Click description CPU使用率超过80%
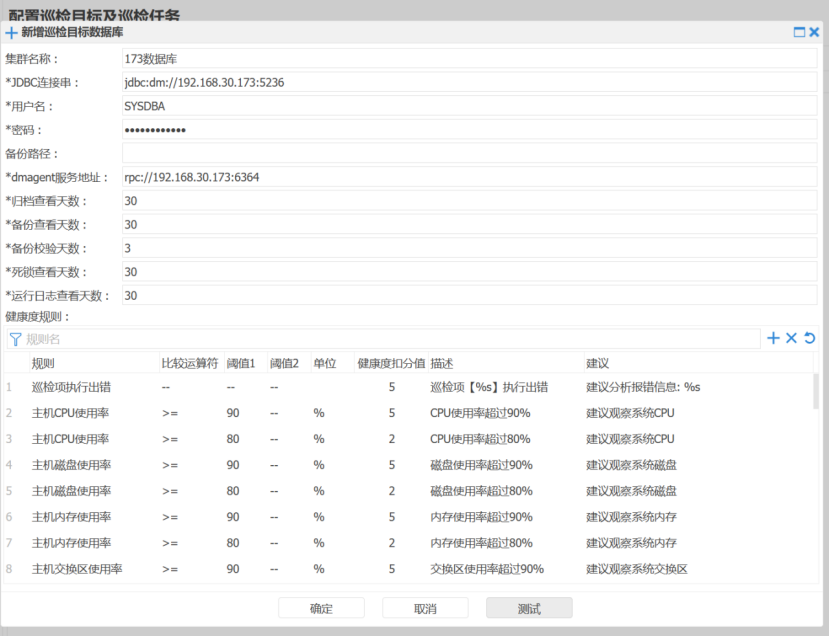This screenshot has width=830, height=637. point(480,439)
